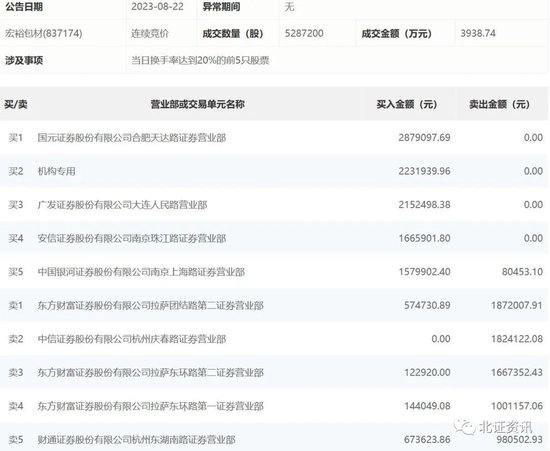Click the 无 value beside 异常期间

click(289, 7)
